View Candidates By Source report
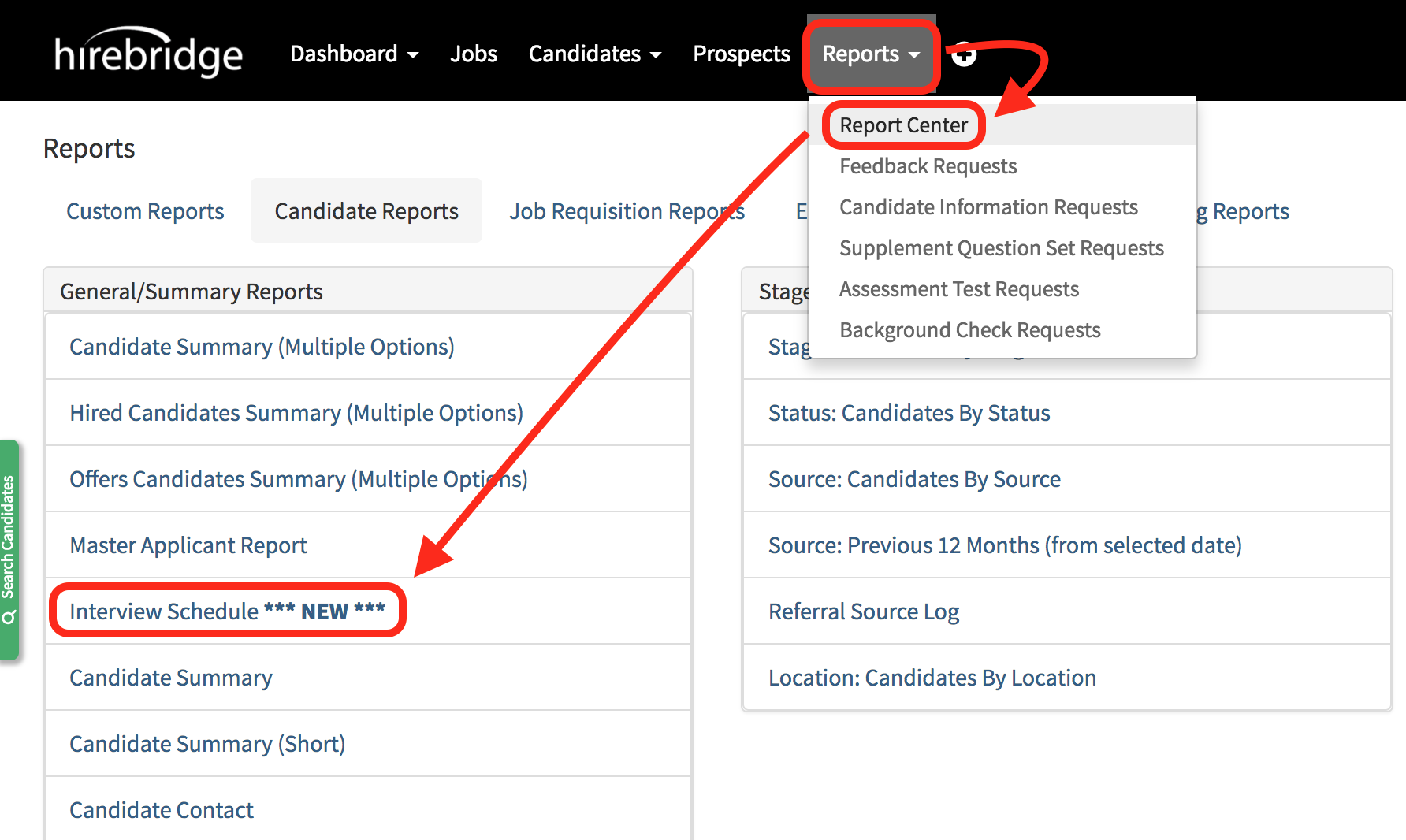 (914, 478)
